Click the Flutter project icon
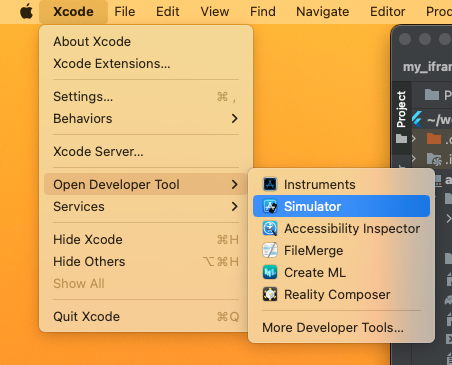 pyautogui.click(x=417, y=119)
